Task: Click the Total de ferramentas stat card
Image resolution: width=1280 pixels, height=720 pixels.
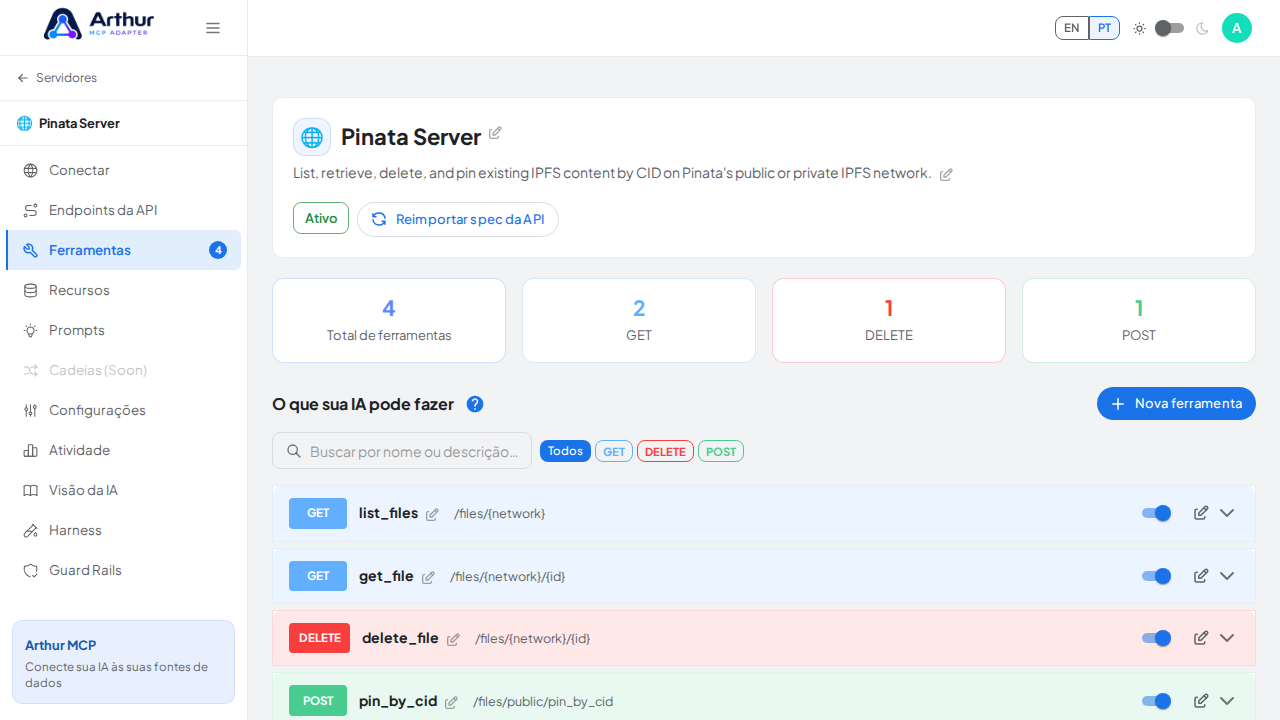Action: pyautogui.click(x=389, y=320)
